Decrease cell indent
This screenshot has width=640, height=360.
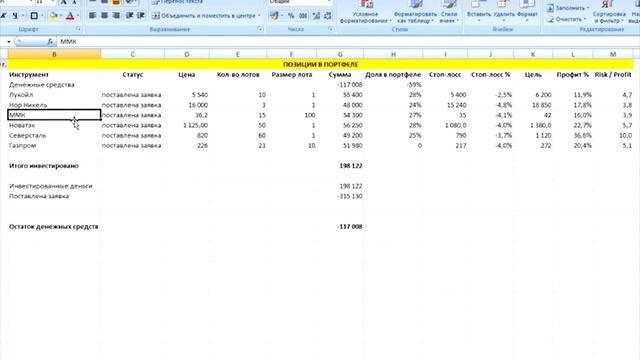pyautogui.click(x=129, y=16)
